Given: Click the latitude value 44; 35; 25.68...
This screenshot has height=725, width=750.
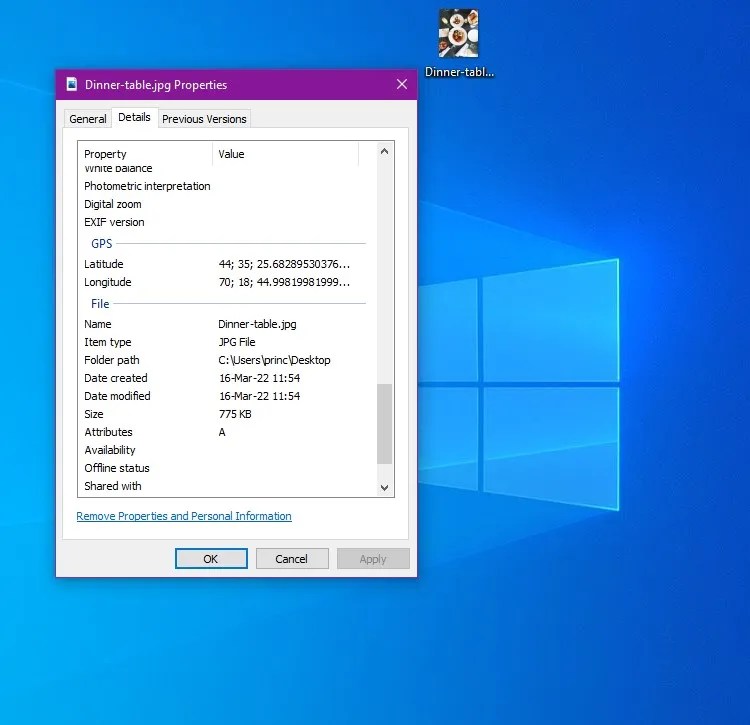Looking at the screenshot, I should [x=284, y=264].
